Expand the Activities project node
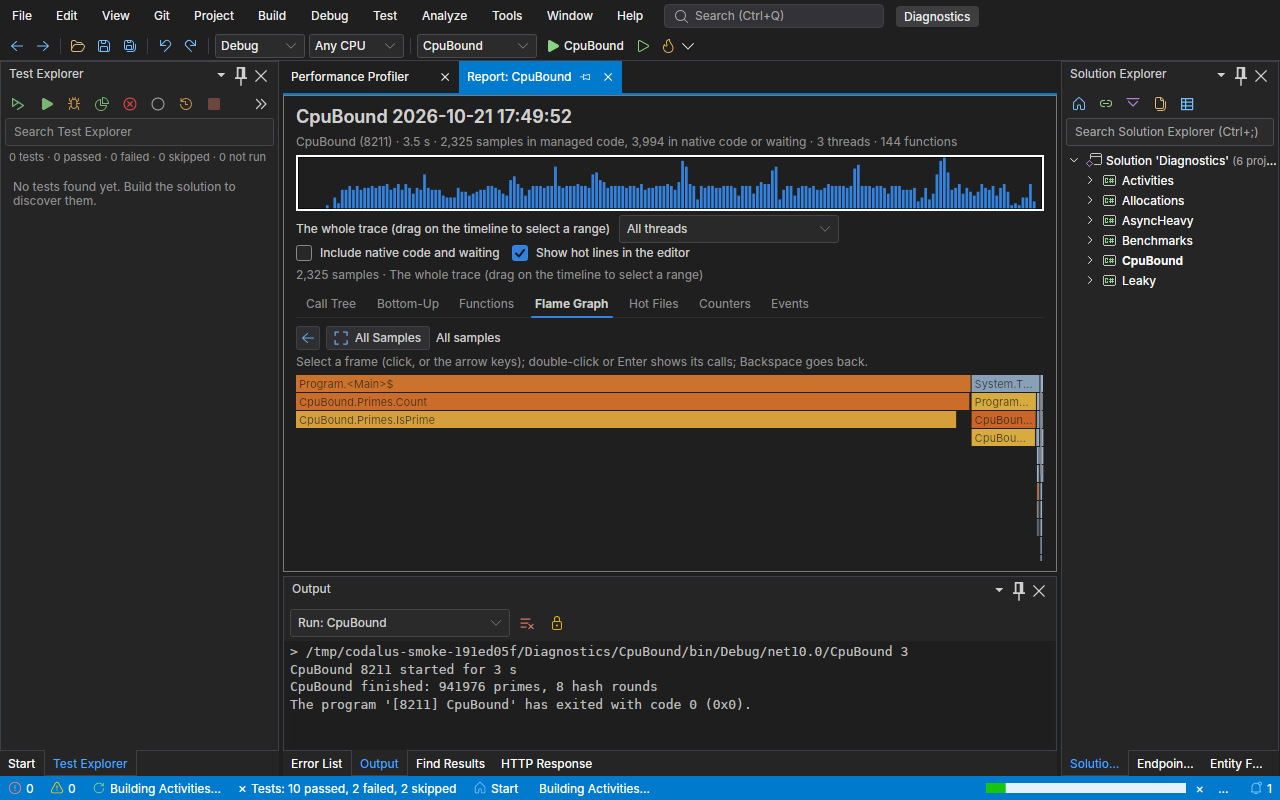 point(1090,181)
